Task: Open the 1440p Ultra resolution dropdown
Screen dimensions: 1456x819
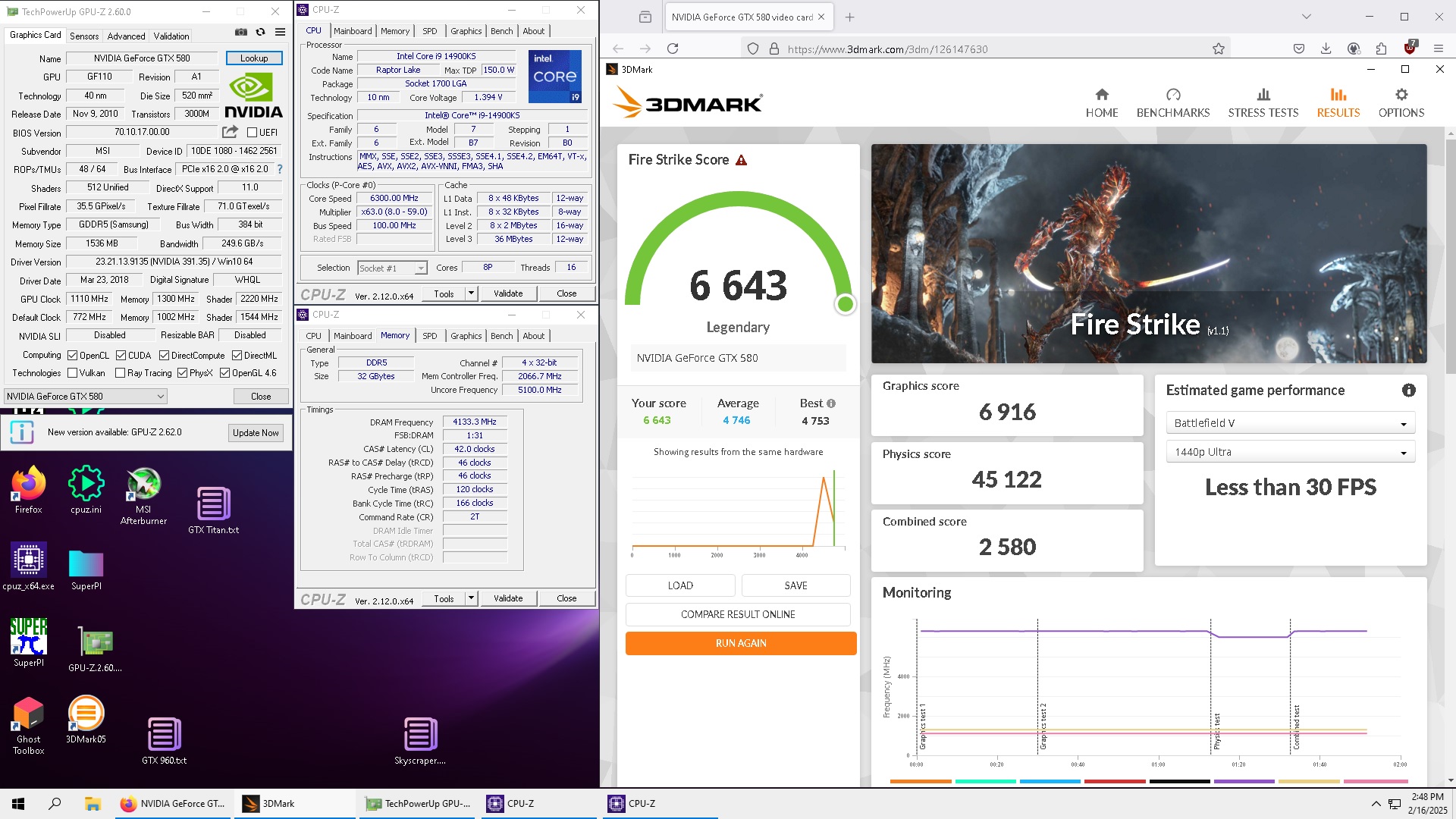Action: click(1290, 452)
